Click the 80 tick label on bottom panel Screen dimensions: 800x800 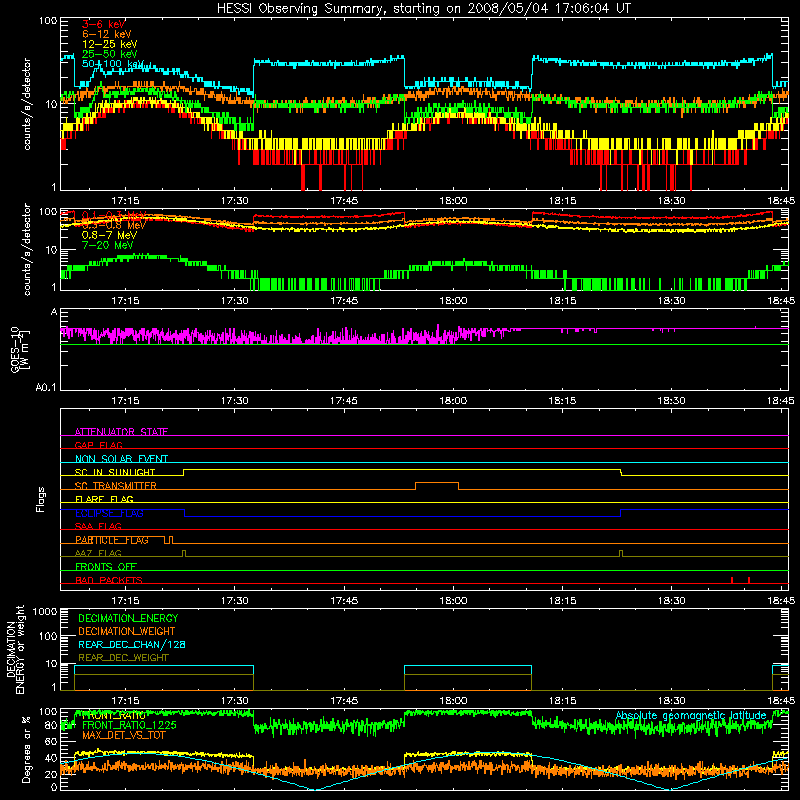(51, 726)
